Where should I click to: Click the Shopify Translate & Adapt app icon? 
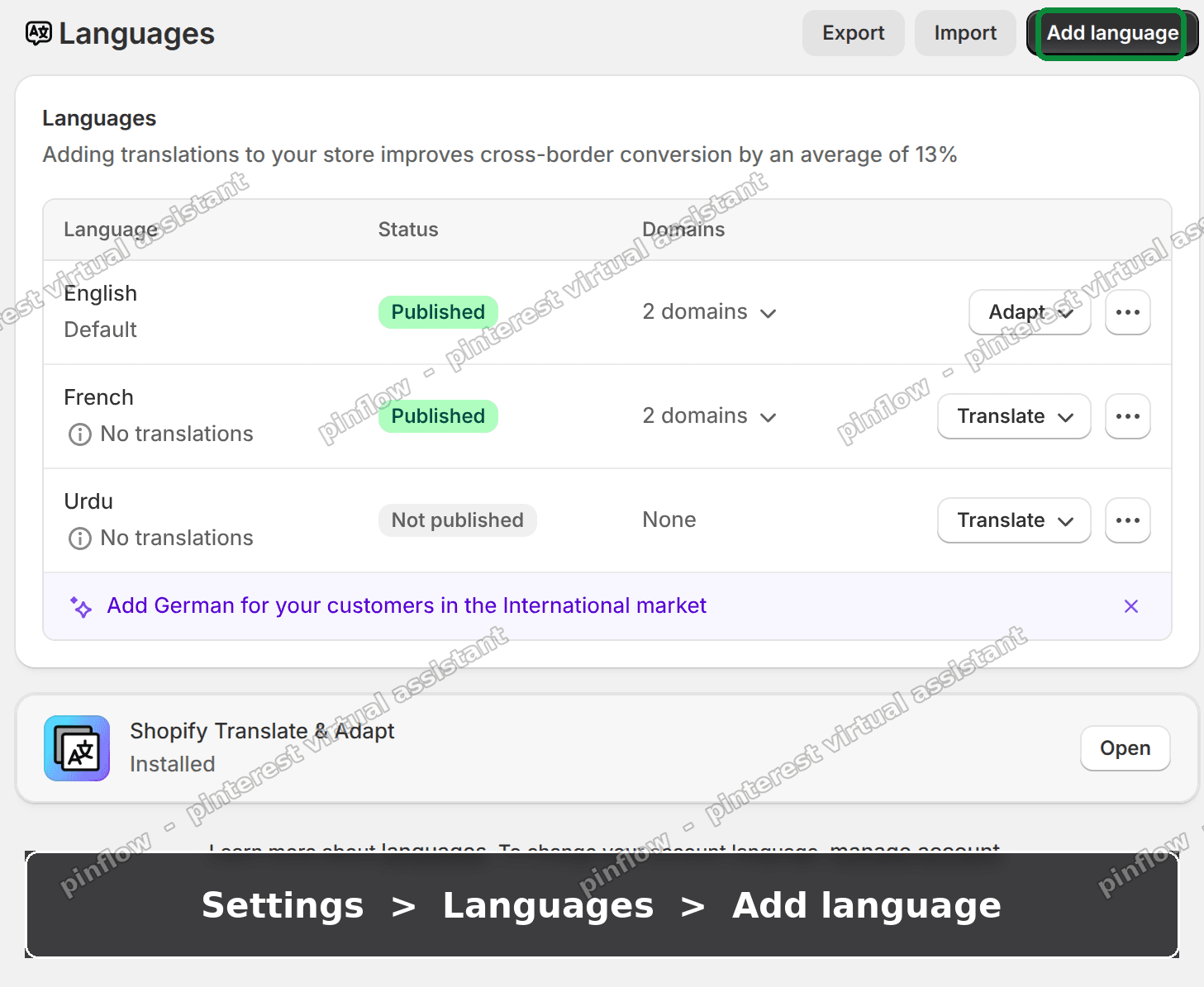coord(77,748)
